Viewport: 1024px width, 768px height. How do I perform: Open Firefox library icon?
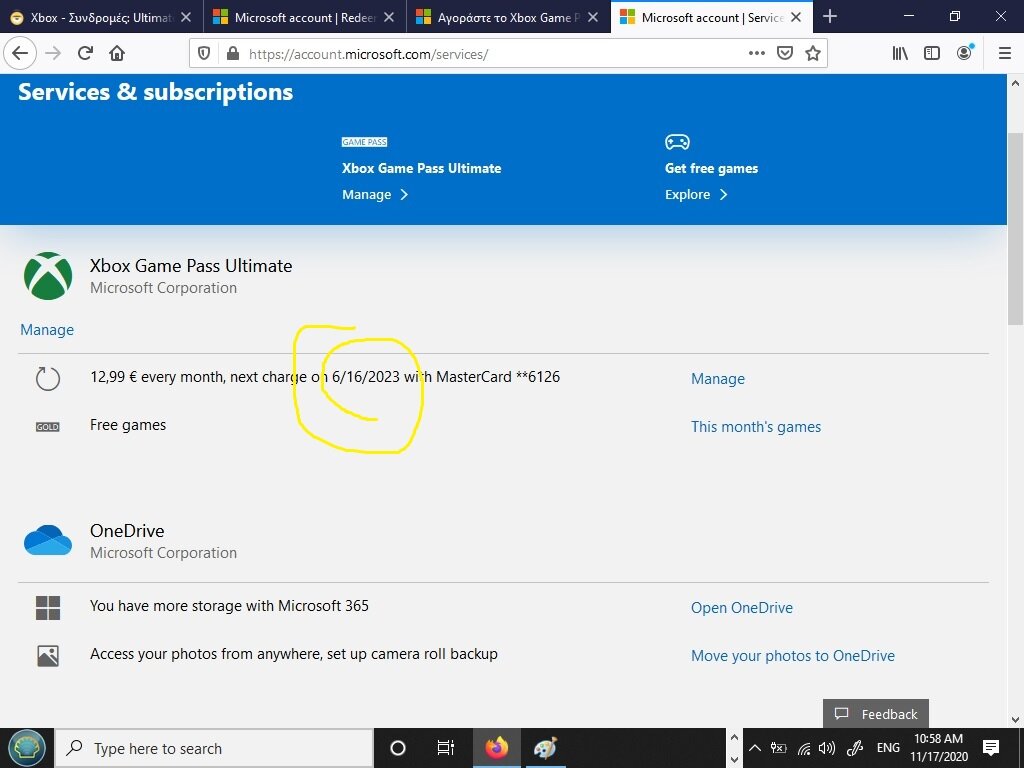[x=900, y=54]
